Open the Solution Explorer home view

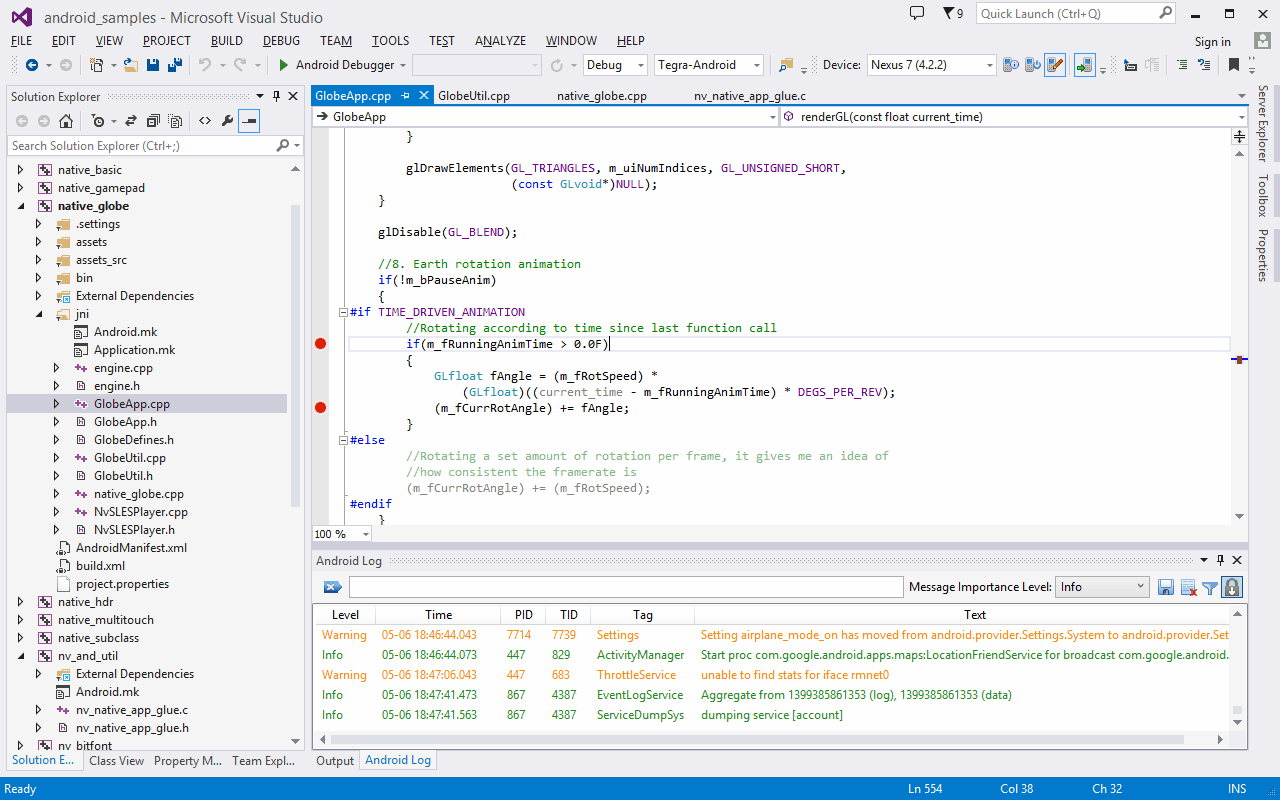66,120
